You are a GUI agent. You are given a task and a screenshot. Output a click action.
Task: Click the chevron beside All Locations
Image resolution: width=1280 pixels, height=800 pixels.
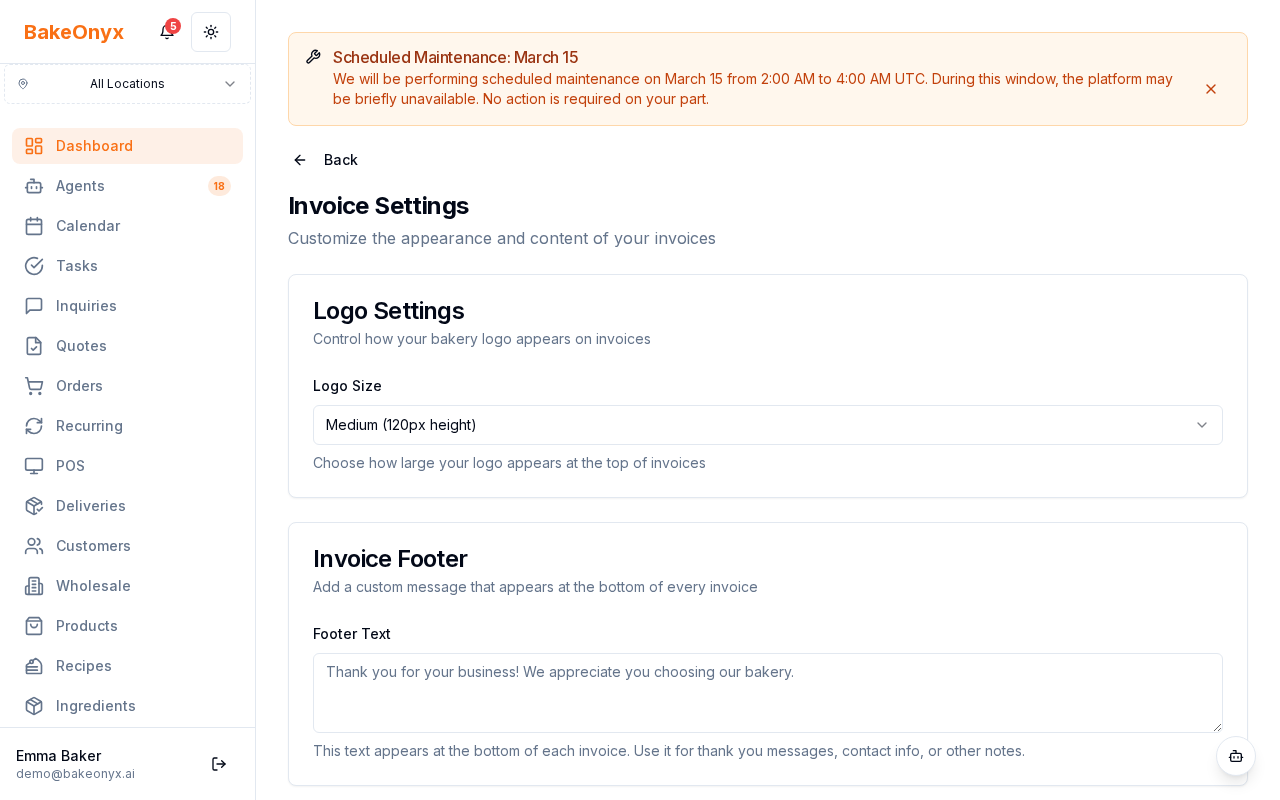pos(230,84)
